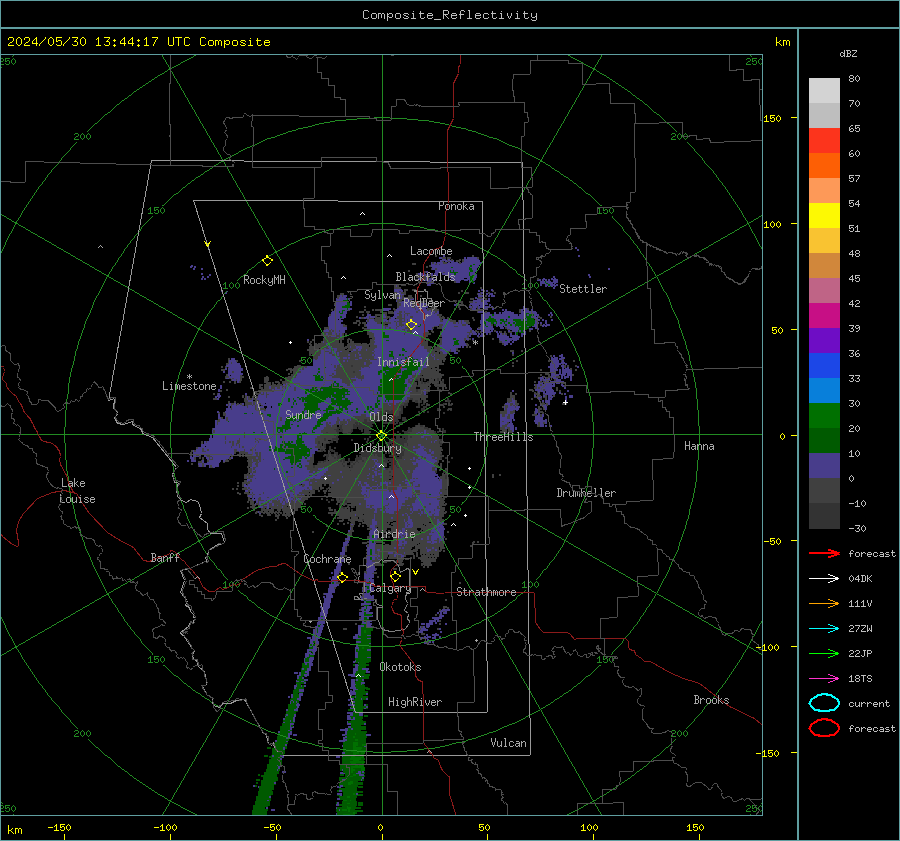Click the Composite_Reflectivity title

[449, 15]
